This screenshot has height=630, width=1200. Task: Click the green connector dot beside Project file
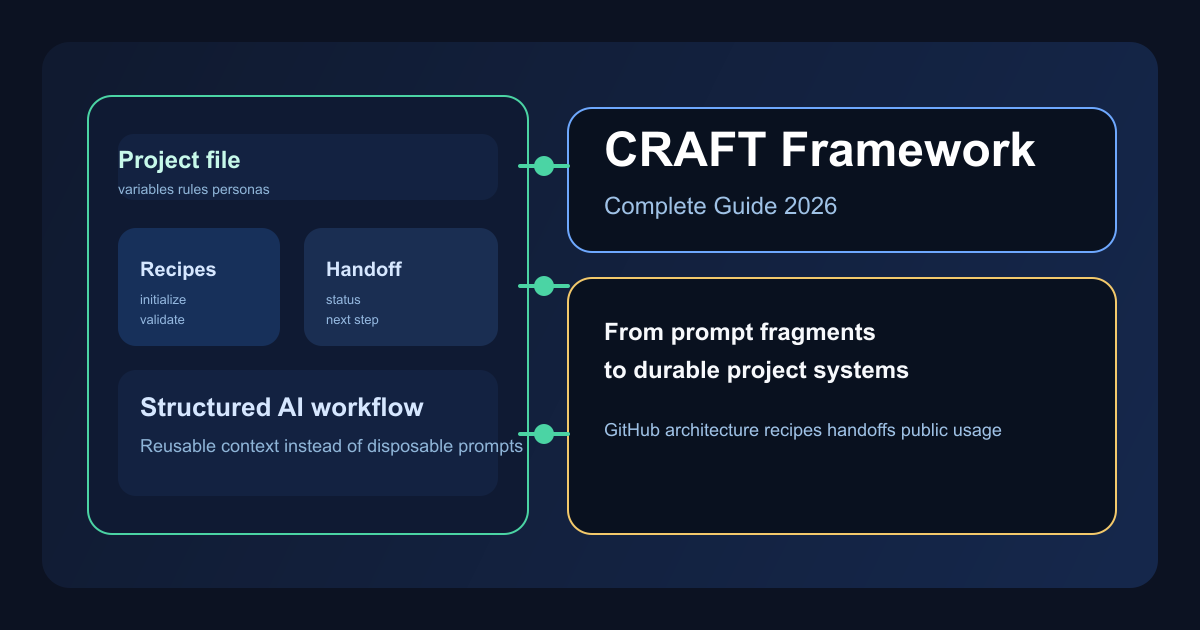pos(543,166)
